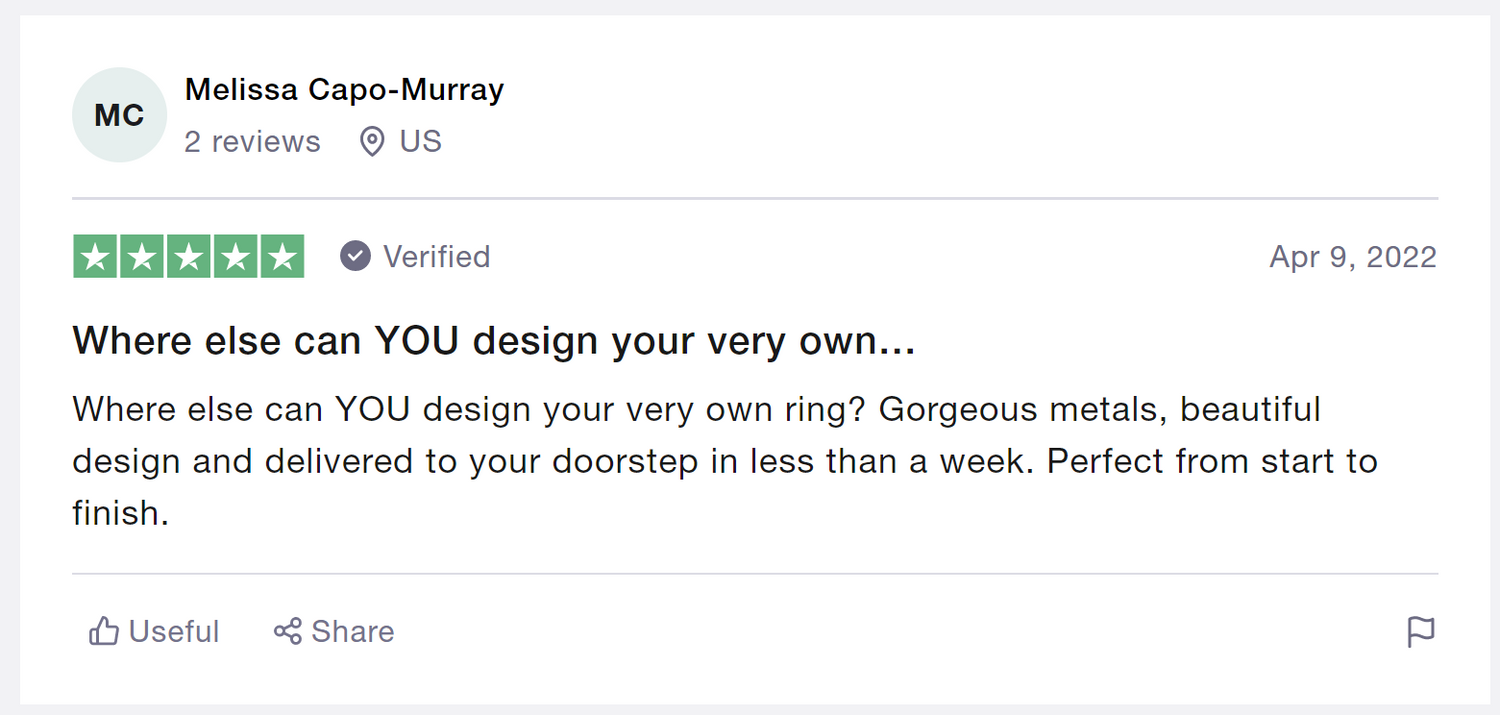Screen dimensions: 1500x715
Task: Click the Apr 9, 2022 review date
Action: point(1352,257)
